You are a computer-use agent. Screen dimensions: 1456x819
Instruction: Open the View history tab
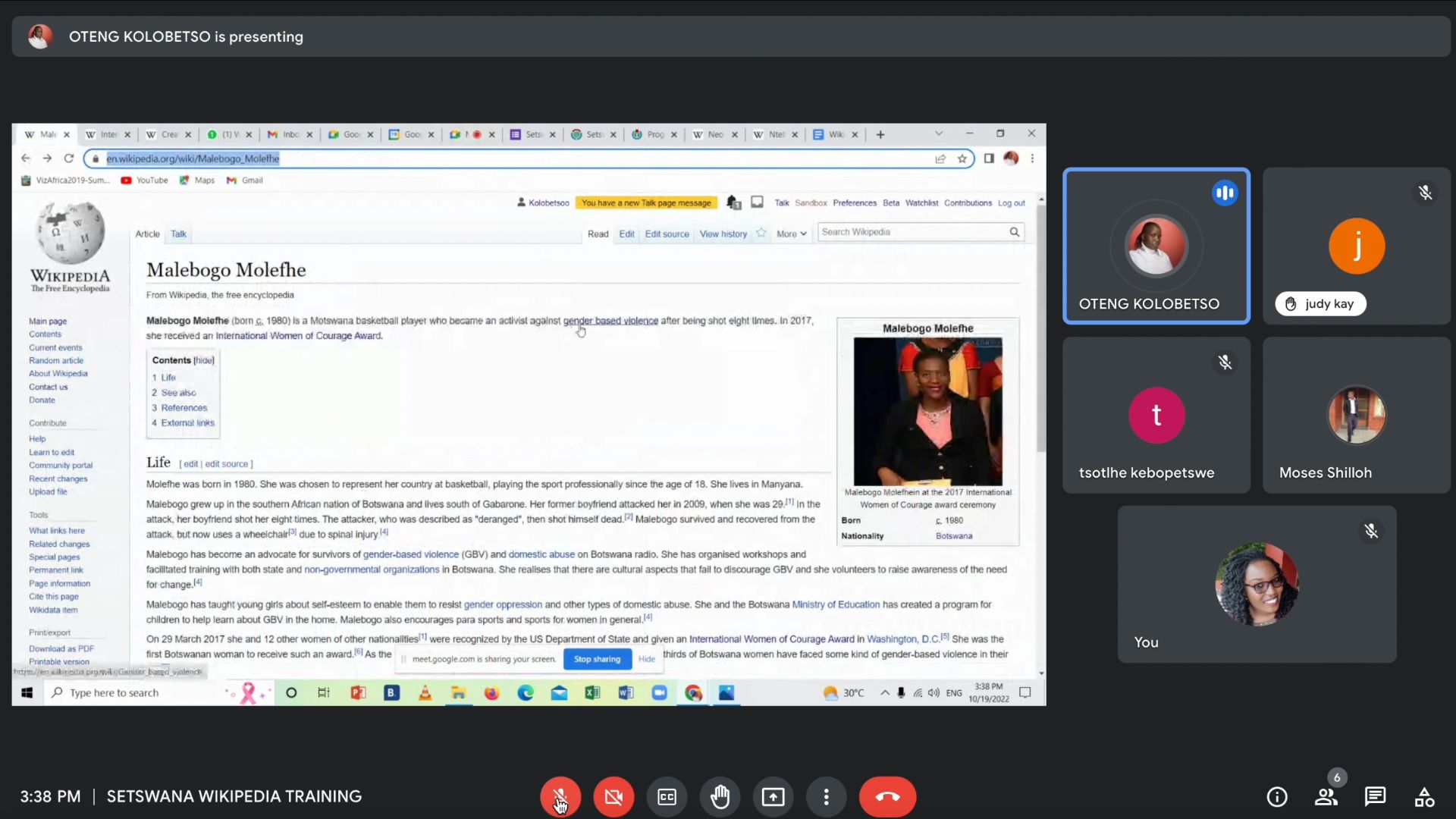(723, 234)
